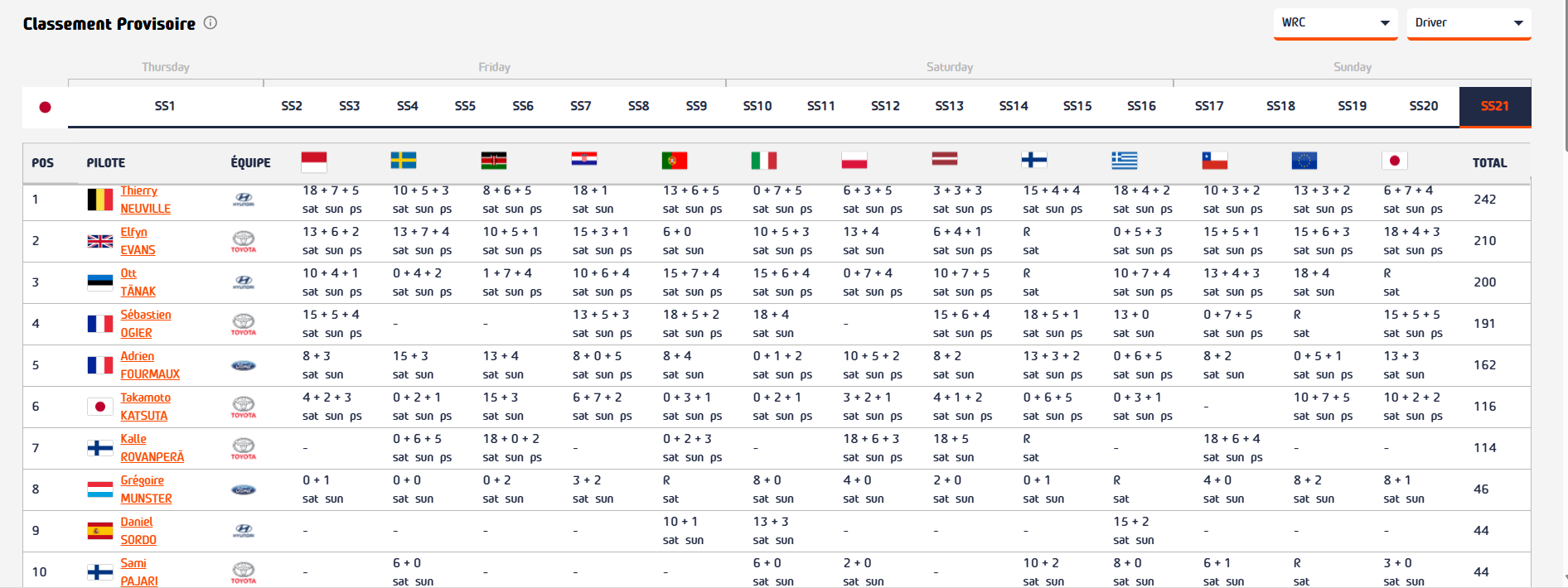Select the SS17 stage tab
The height and width of the screenshot is (588, 1568).
pos(1209,107)
